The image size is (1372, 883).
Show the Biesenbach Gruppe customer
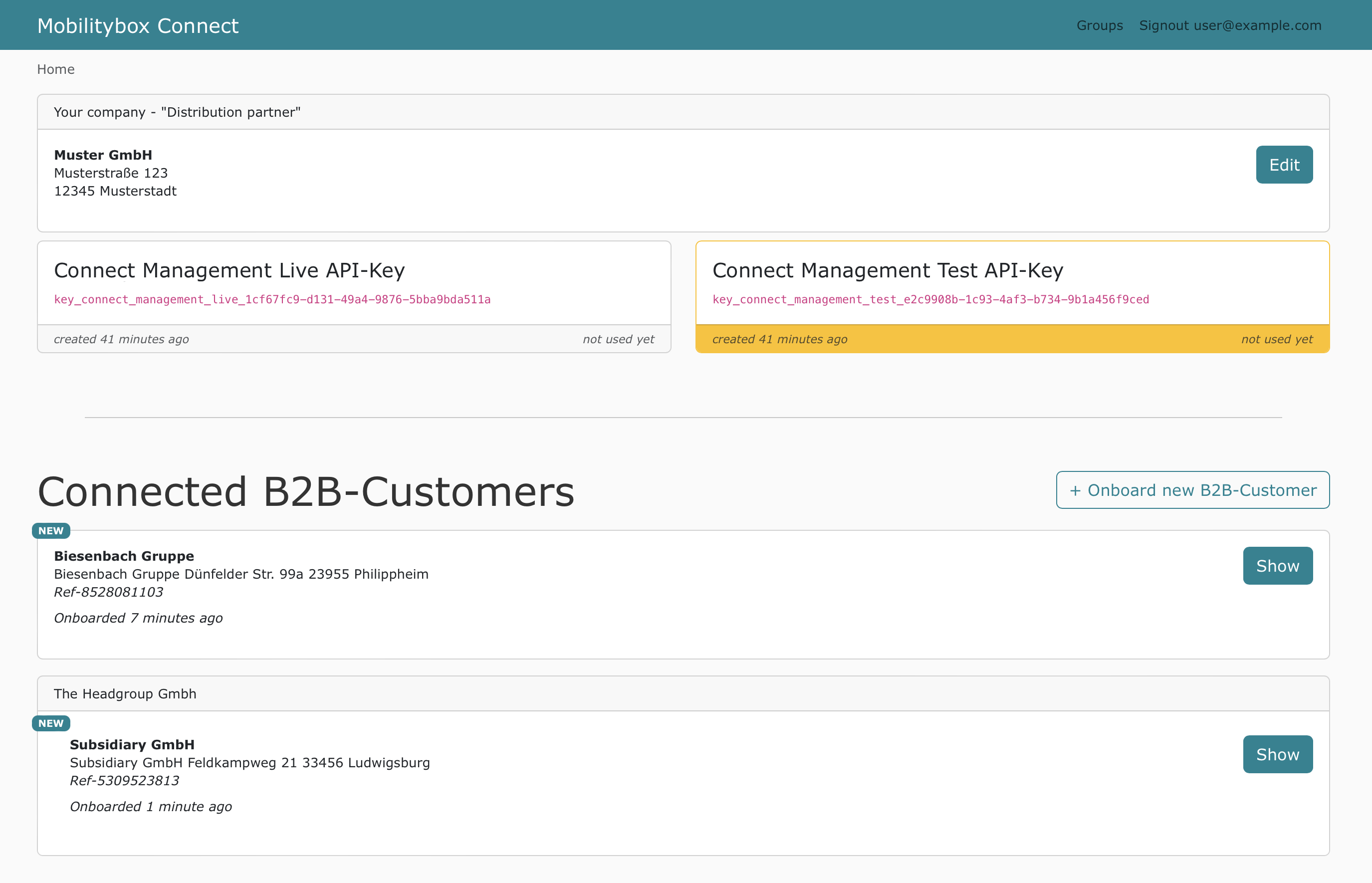(x=1277, y=566)
